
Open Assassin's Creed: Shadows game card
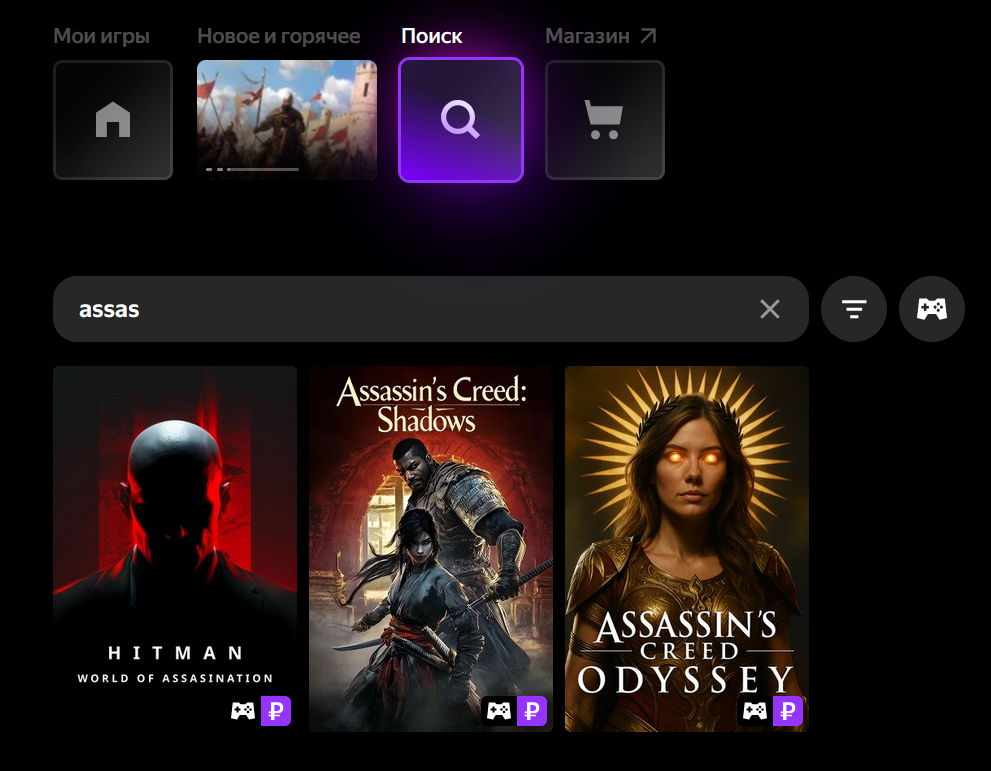point(431,549)
